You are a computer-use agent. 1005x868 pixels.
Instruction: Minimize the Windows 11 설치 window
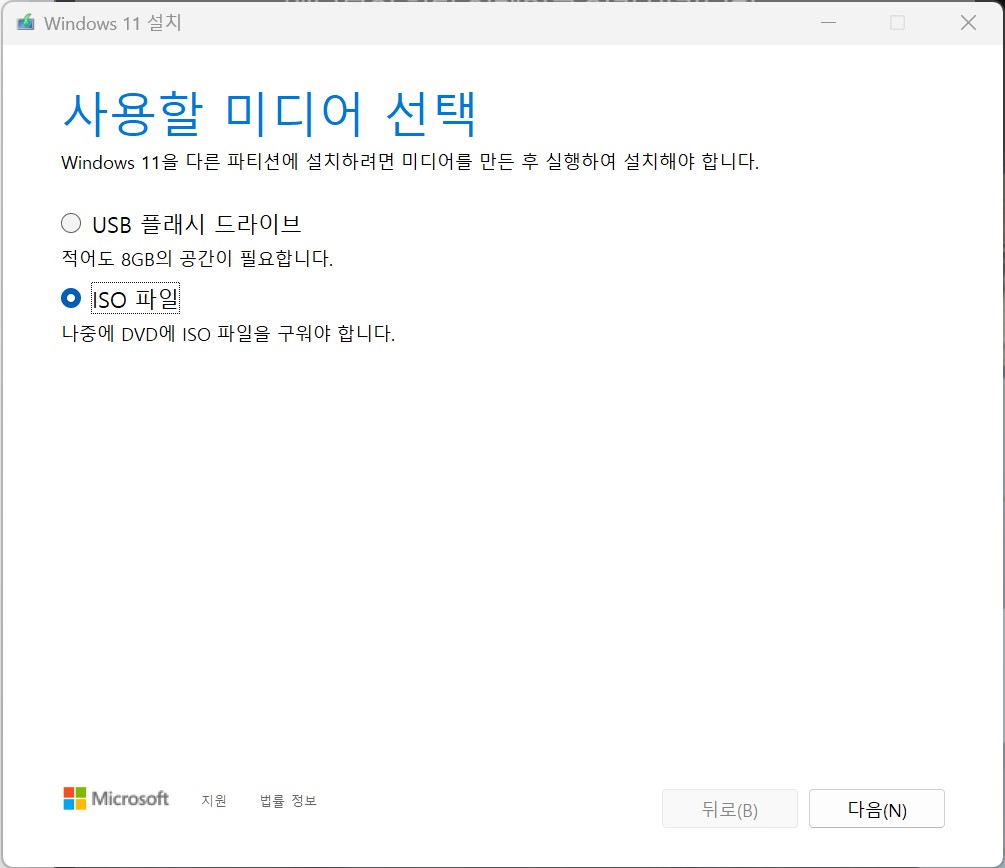pyautogui.click(x=828, y=23)
